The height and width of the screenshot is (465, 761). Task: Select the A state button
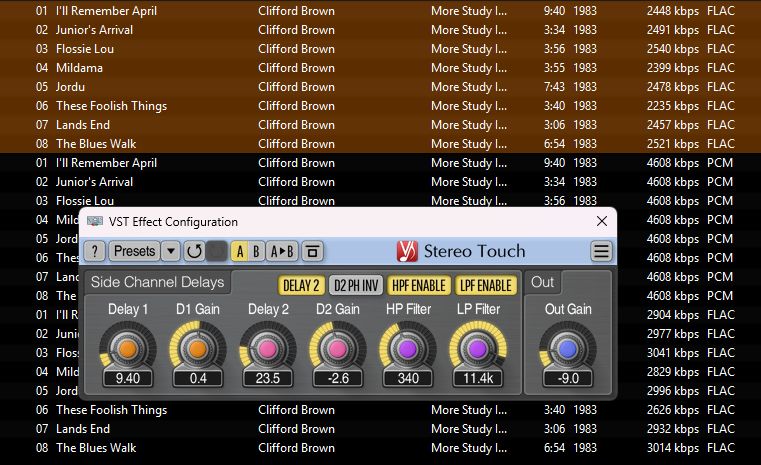pyautogui.click(x=240, y=251)
